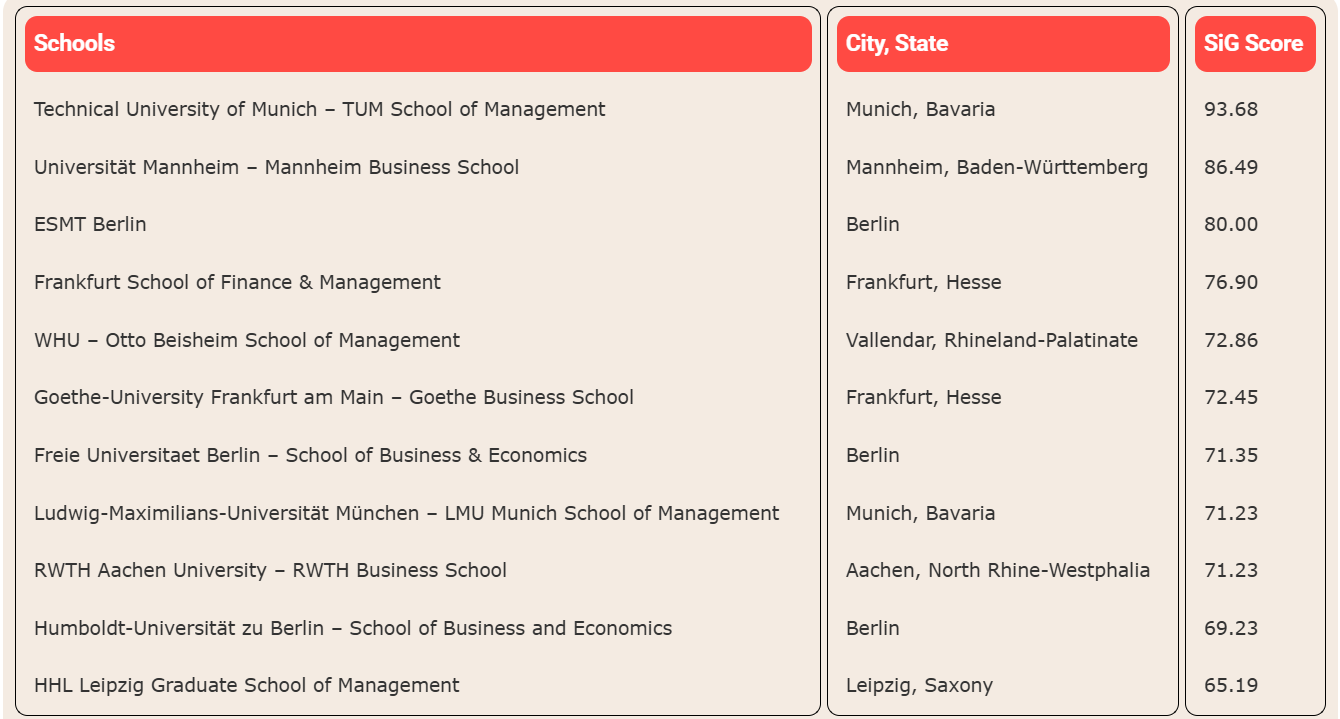Click the 65.19 SiG score value
The height and width of the screenshot is (719, 1340).
pos(1231,685)
